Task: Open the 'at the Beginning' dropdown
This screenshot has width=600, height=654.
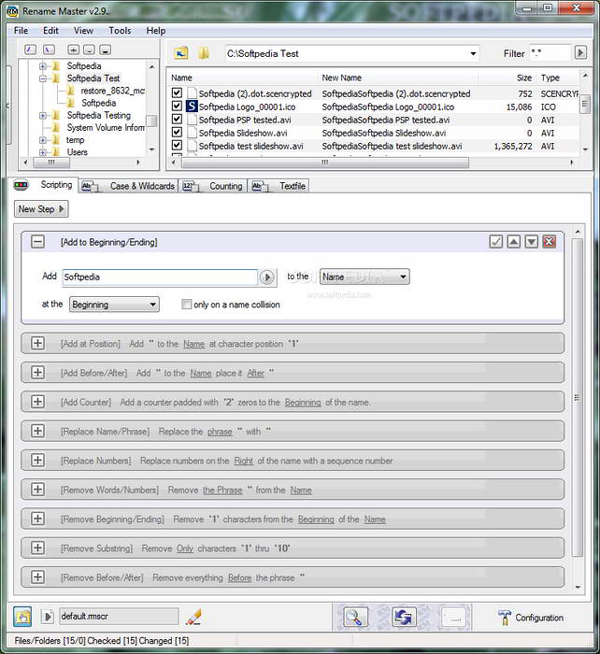Action: point(114,304)
